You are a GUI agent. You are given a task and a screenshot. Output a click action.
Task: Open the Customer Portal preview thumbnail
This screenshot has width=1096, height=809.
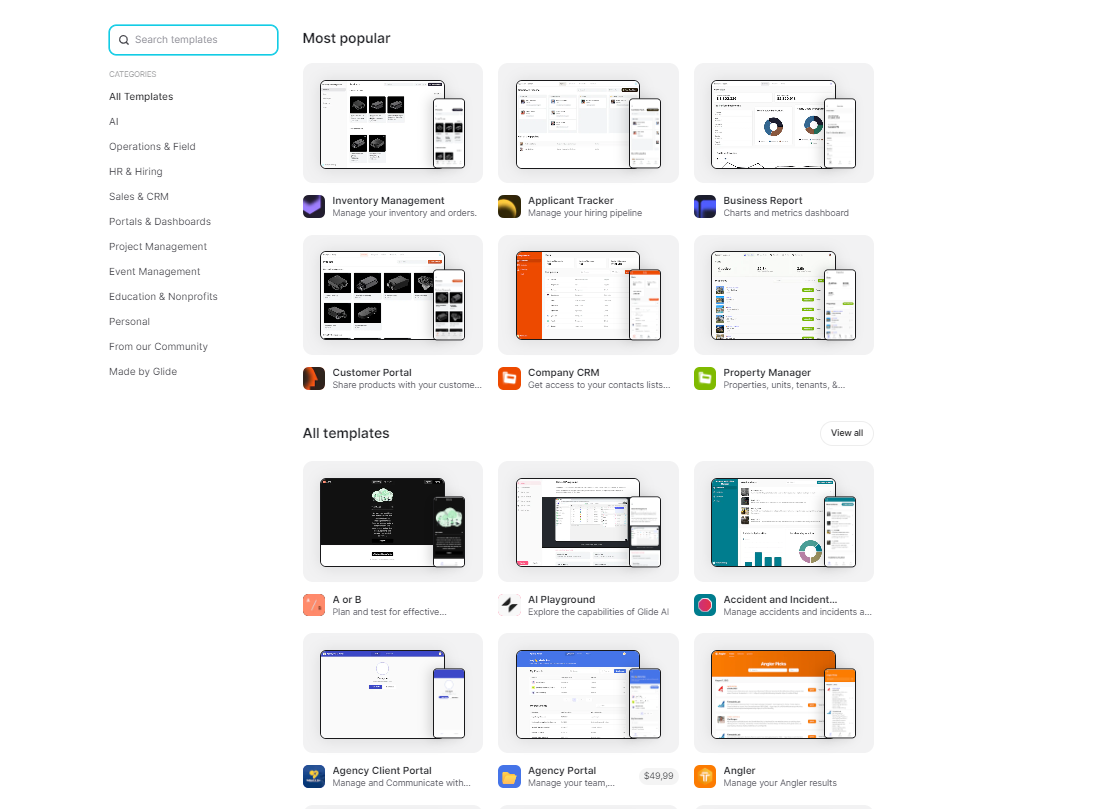point(393,295)
